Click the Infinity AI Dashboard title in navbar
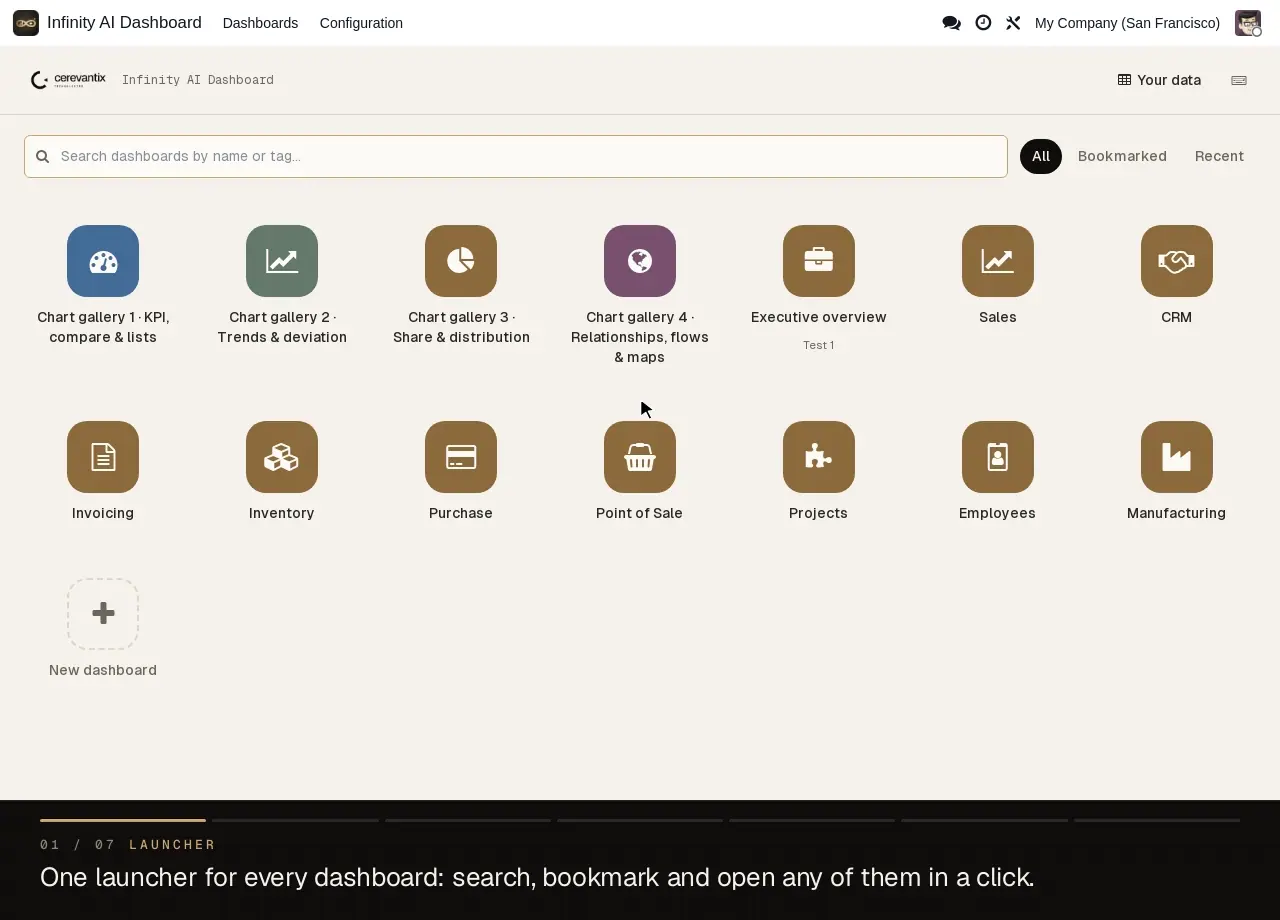The width and height of the screenshot is (1280, 920). (x=124, y=23)
